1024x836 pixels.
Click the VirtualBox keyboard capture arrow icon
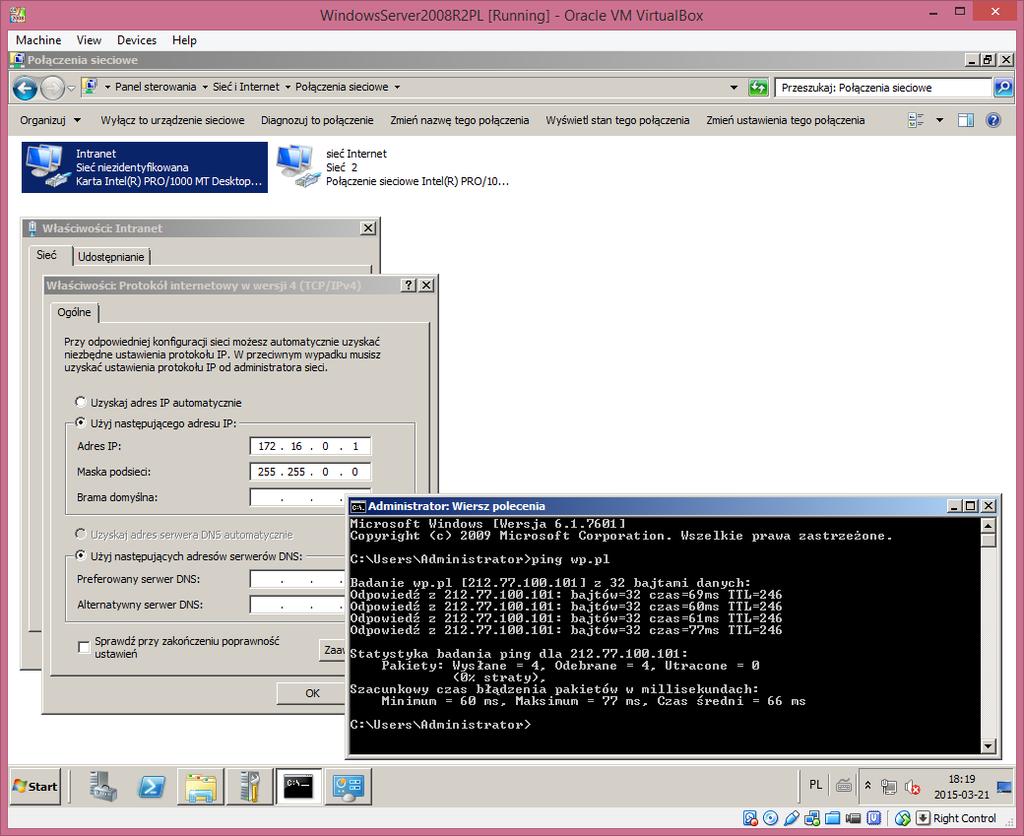(x=923, y=818)
